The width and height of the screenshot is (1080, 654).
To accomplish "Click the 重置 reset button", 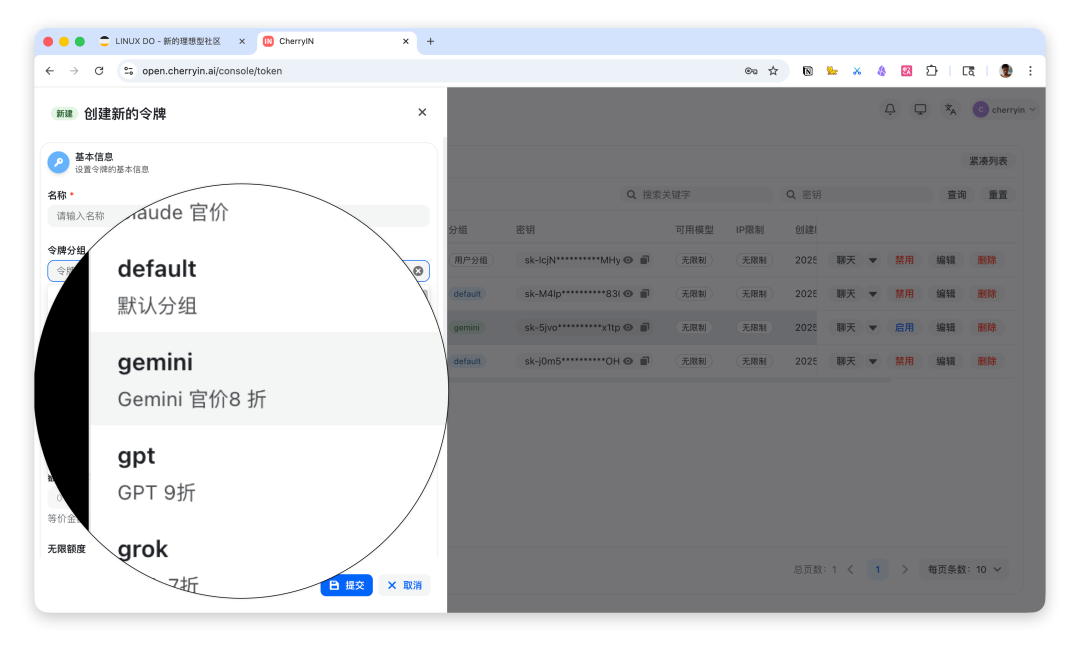I will click(x=997, y=195).
